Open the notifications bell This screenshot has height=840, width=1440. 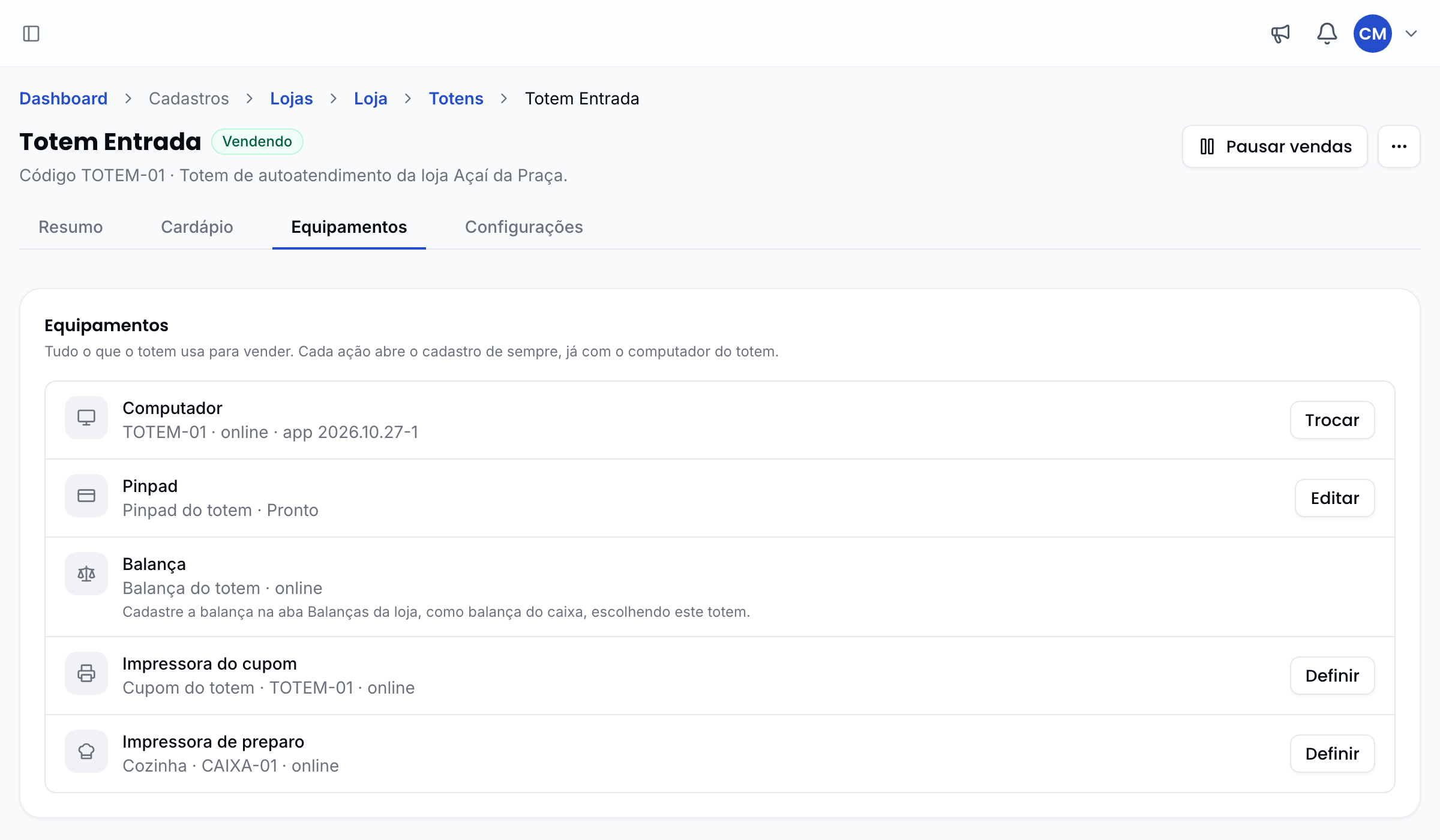(1327, 34)
